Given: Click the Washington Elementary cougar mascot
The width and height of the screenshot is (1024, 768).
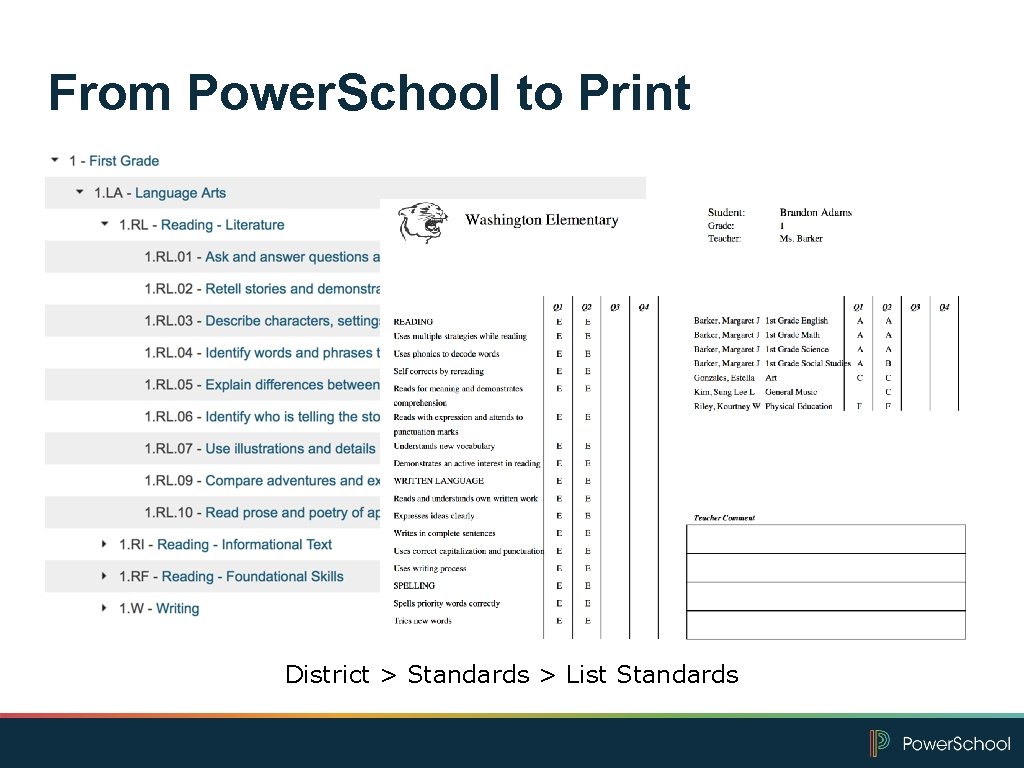Looking at the screenshot, I should pos(424,221).
